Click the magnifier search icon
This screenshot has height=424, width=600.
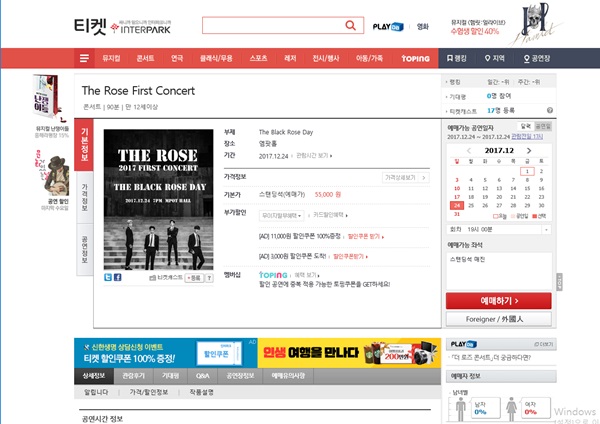350,25
